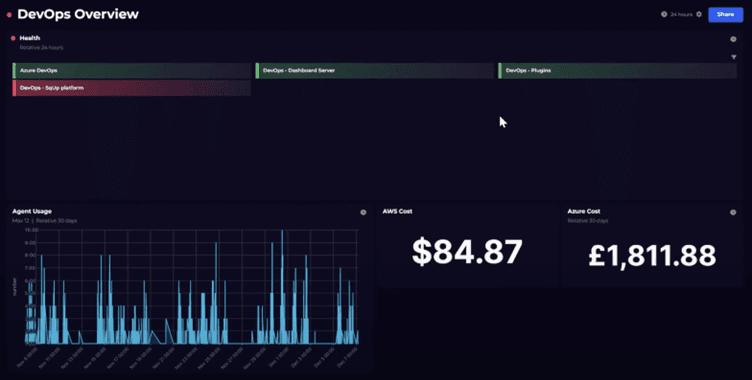The image size is (752, 380).
Task: Click the Agent Usage tile clock icon
Action: (363, 212)
